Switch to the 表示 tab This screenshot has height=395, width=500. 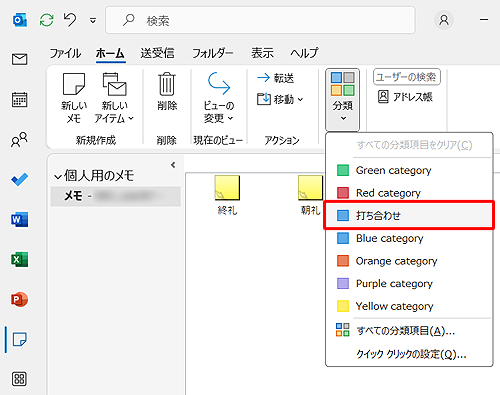click(x=262, y=53)
